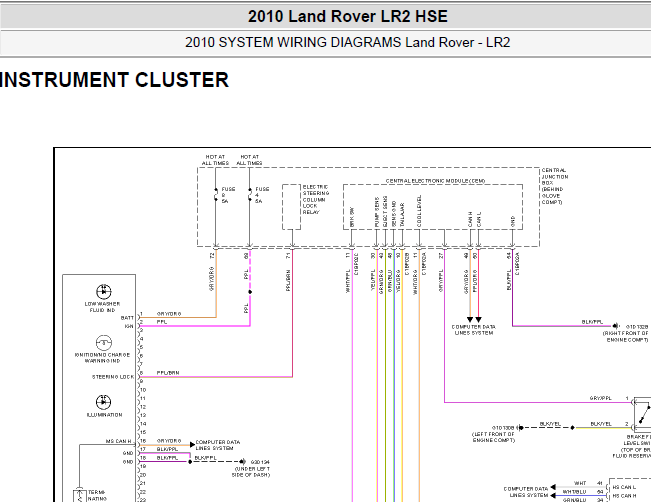Click the BATT terminal label
651x502 pixels.
[127, 318]
